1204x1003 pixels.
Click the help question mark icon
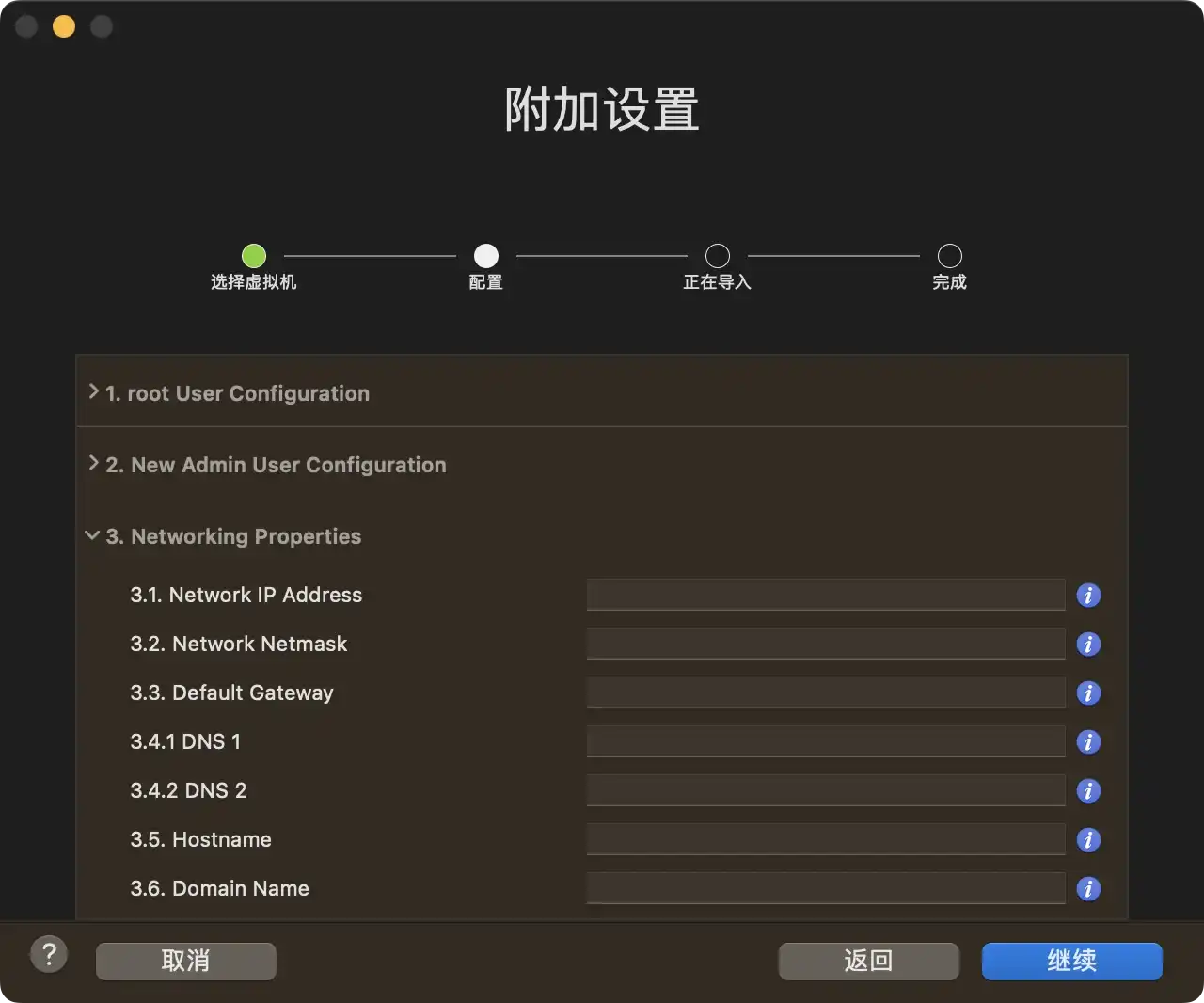point(49,954)
